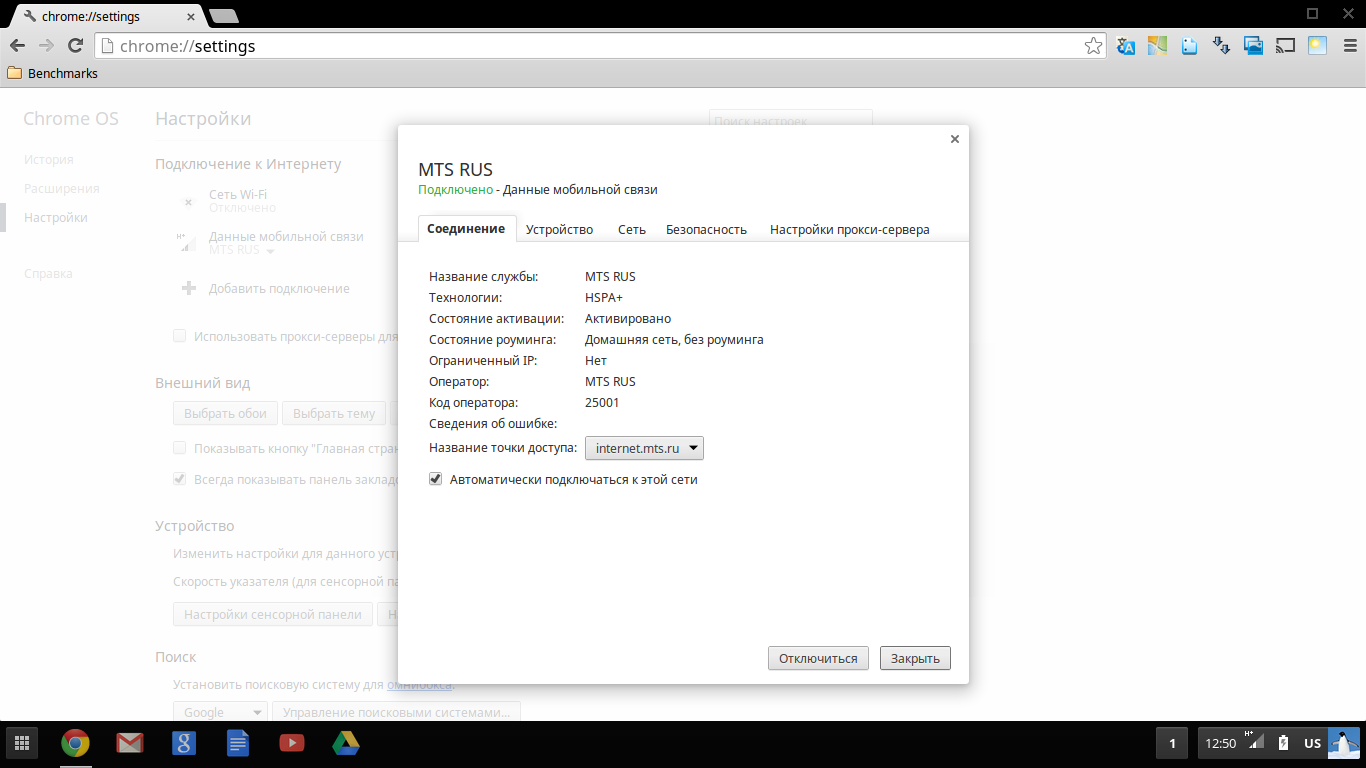Toggle always show bookmarks bar checkbox
Image resolution: width=1366 pixels, height=768 pixels.
[x=179, y=479]
